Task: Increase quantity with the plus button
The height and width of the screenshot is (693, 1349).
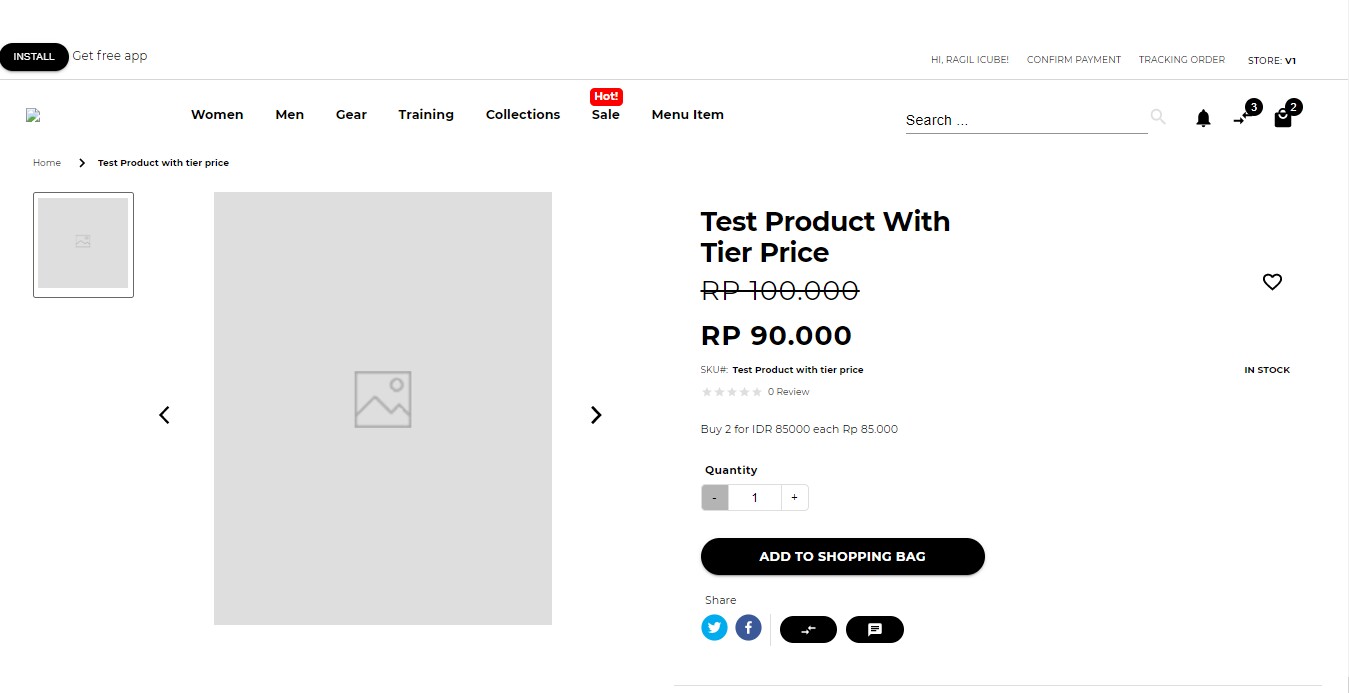Action: 794,497
